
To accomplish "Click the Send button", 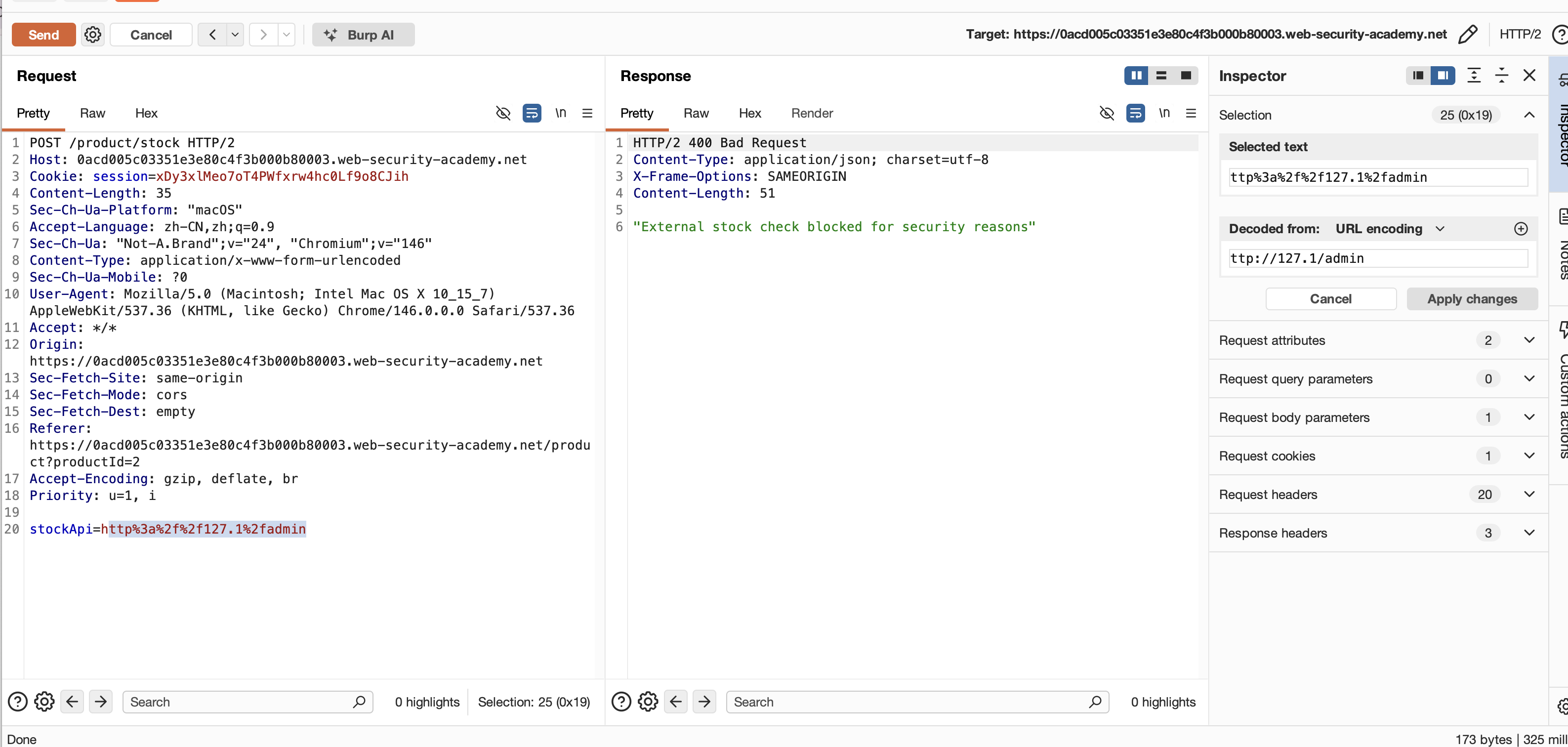I will 43,35.
